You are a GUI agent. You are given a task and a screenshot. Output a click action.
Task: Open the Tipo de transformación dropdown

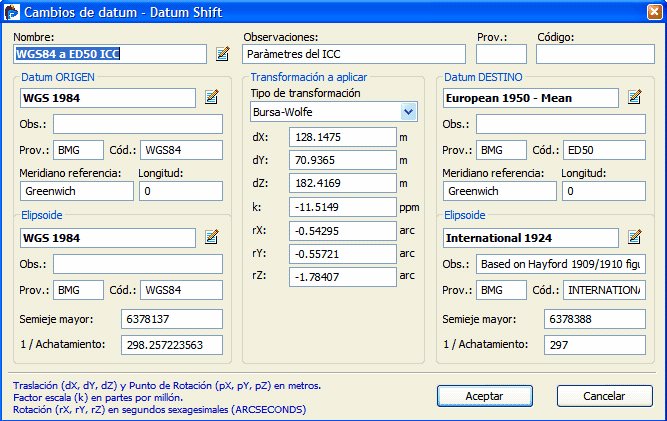click(408, 112)
